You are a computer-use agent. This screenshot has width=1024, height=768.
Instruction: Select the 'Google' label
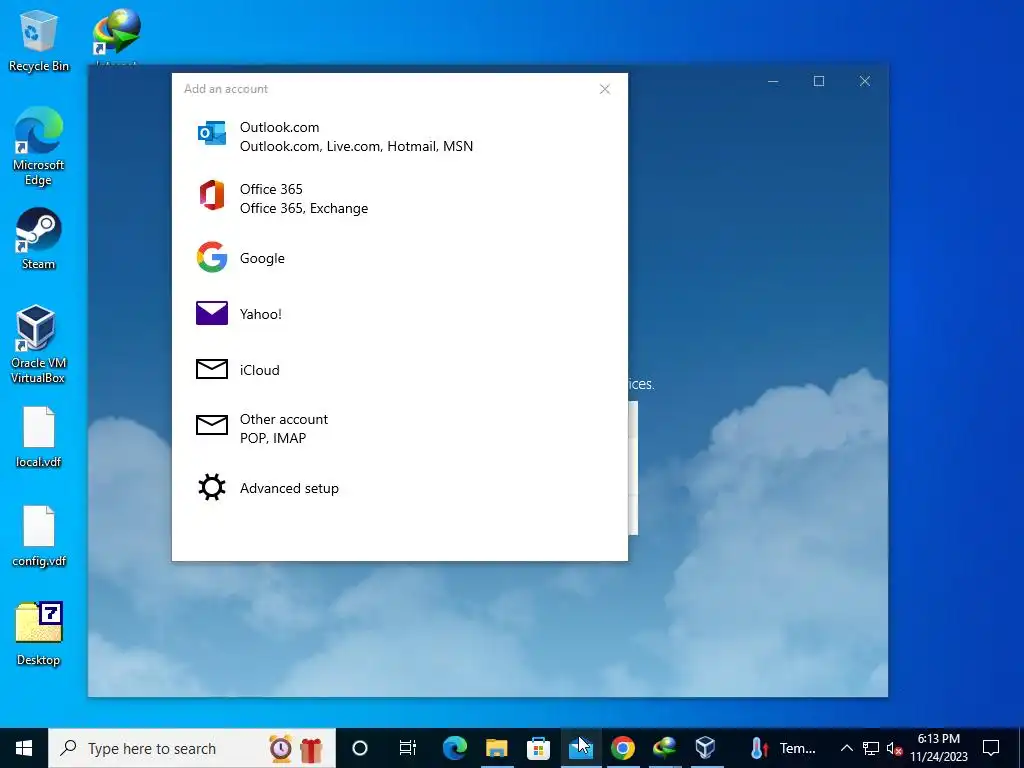point(262,258)
